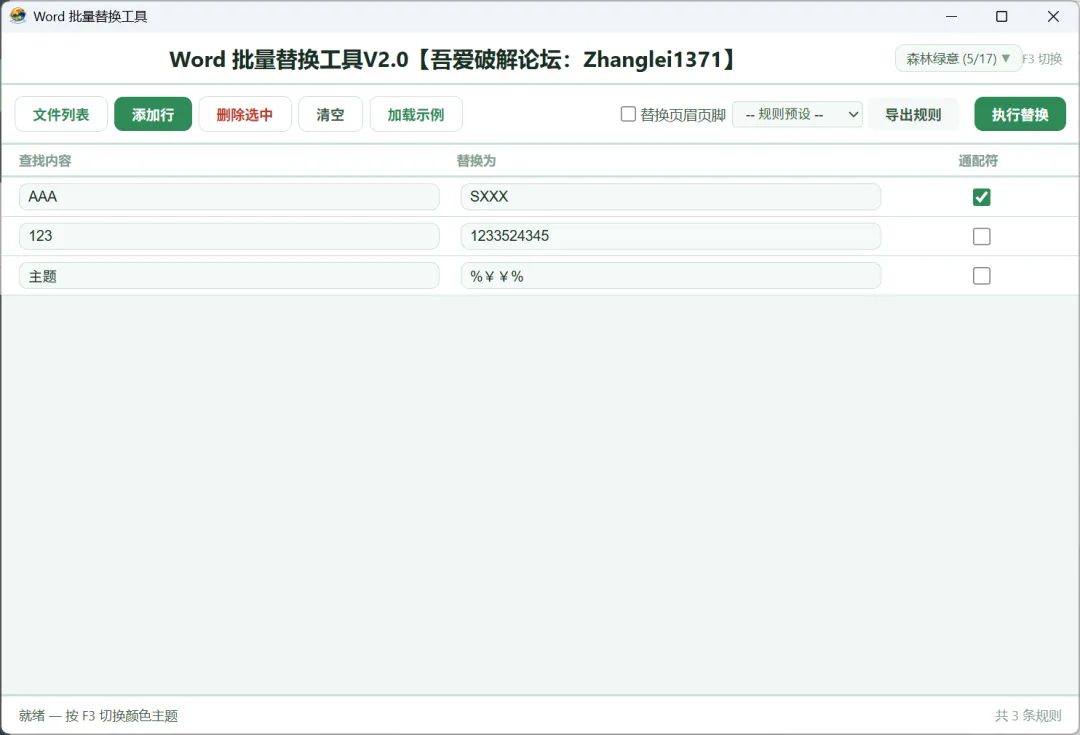Click the 替换为 column header
Image resolution: width=1080 pixels, height=735 pixels.
(476, 161)
